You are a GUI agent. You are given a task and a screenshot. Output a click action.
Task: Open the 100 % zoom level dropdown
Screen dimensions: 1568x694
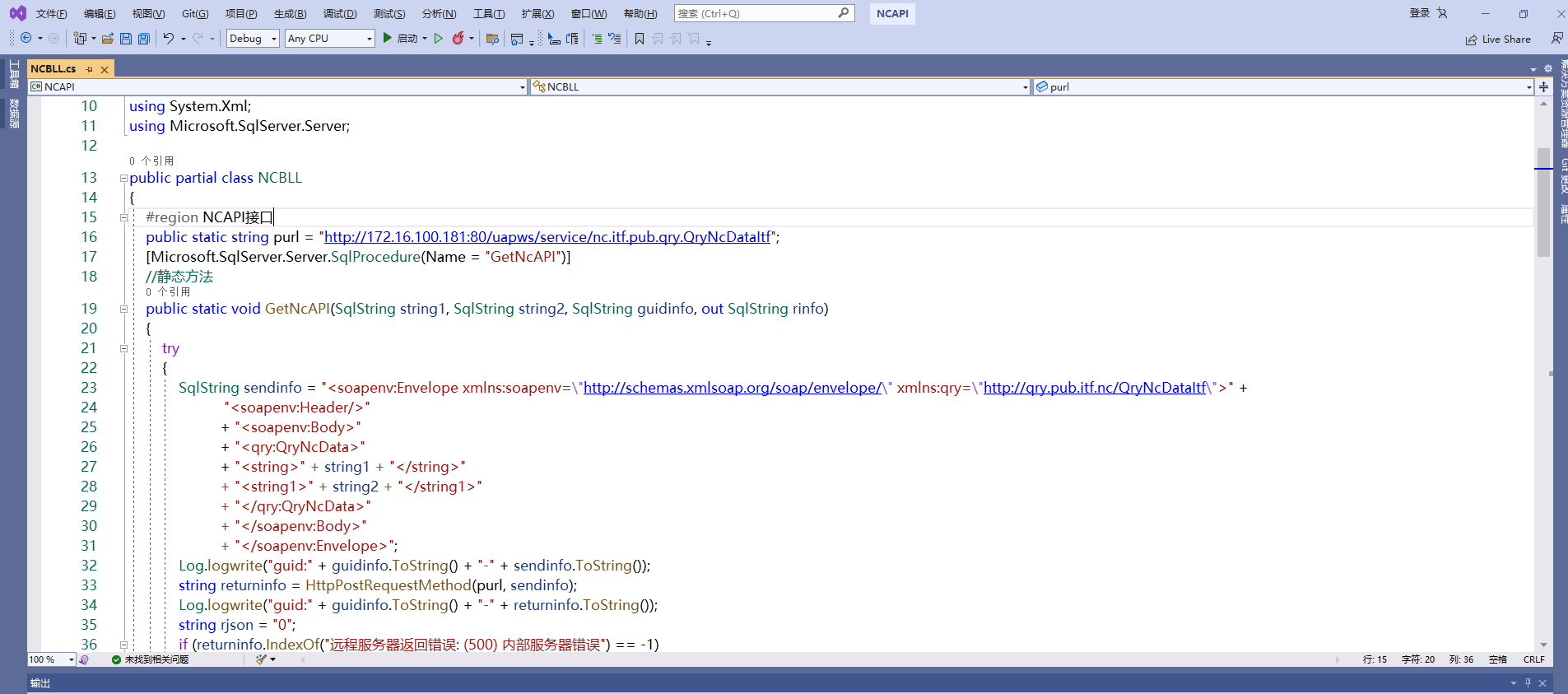52,659
